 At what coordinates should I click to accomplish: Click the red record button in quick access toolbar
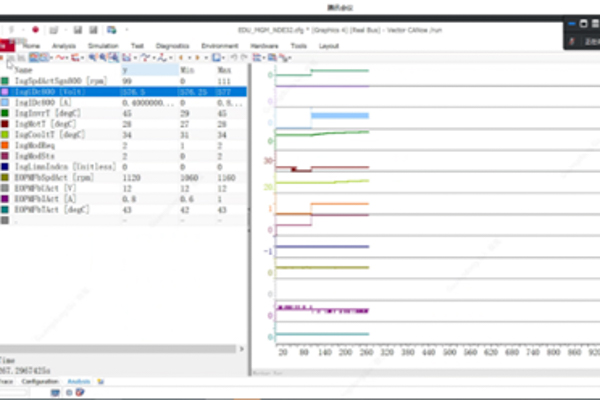click(36, 30)
